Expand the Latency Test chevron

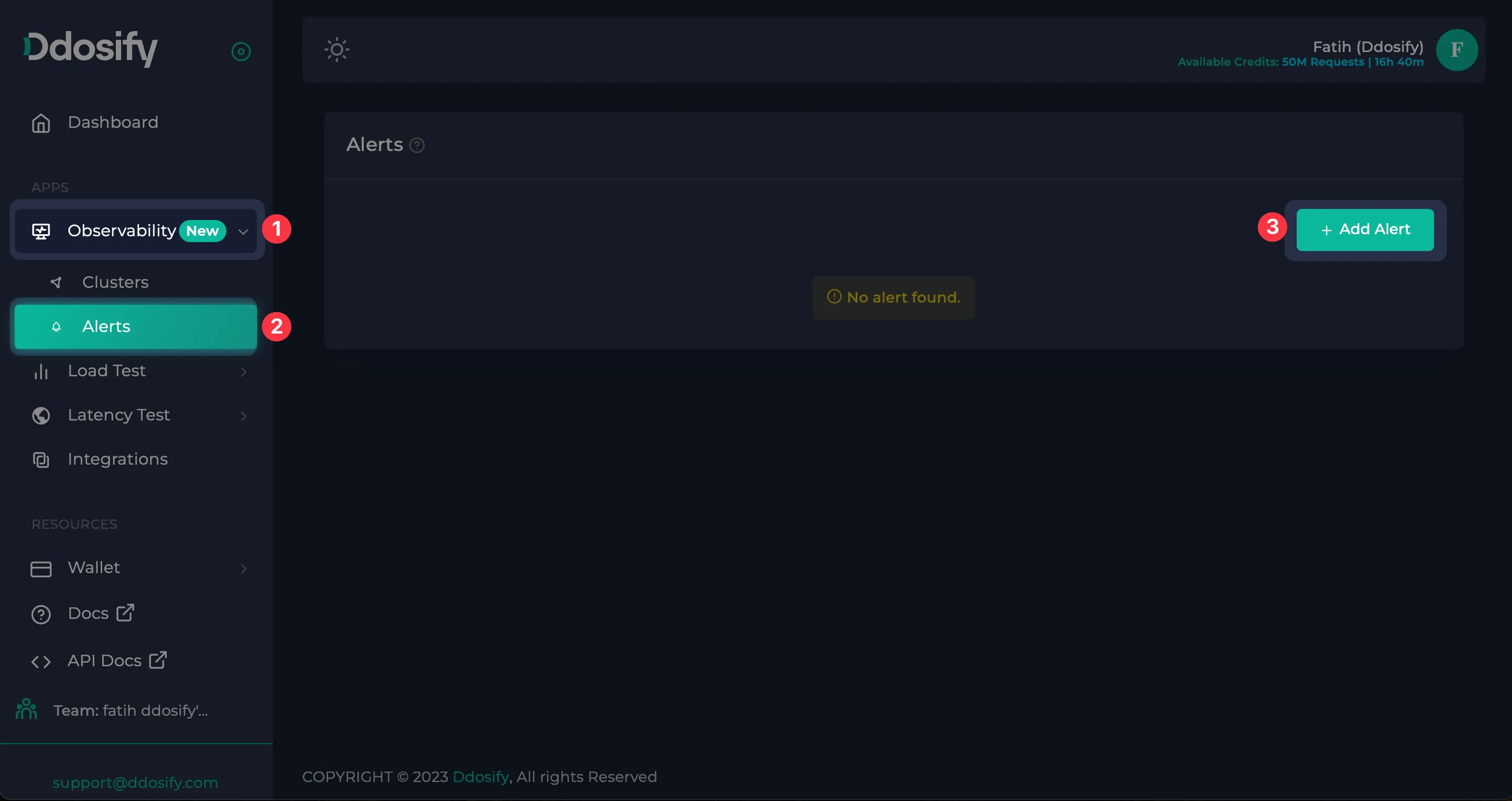tap(243, 416)
